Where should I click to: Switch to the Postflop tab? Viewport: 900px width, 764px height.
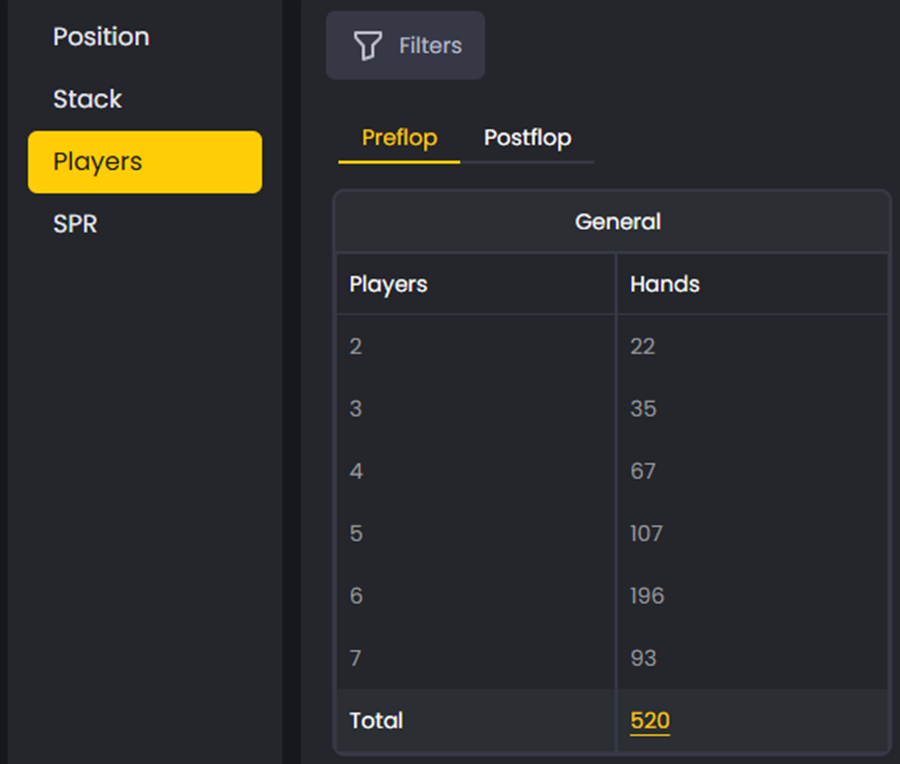528,138
